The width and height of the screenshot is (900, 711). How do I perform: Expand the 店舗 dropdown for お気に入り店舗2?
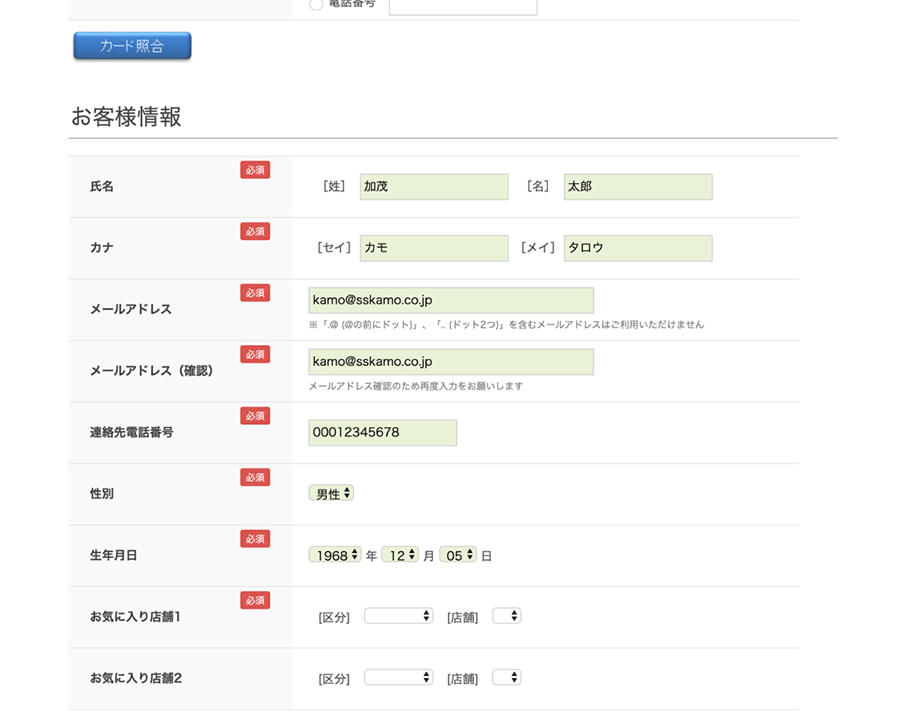point(507,678)
